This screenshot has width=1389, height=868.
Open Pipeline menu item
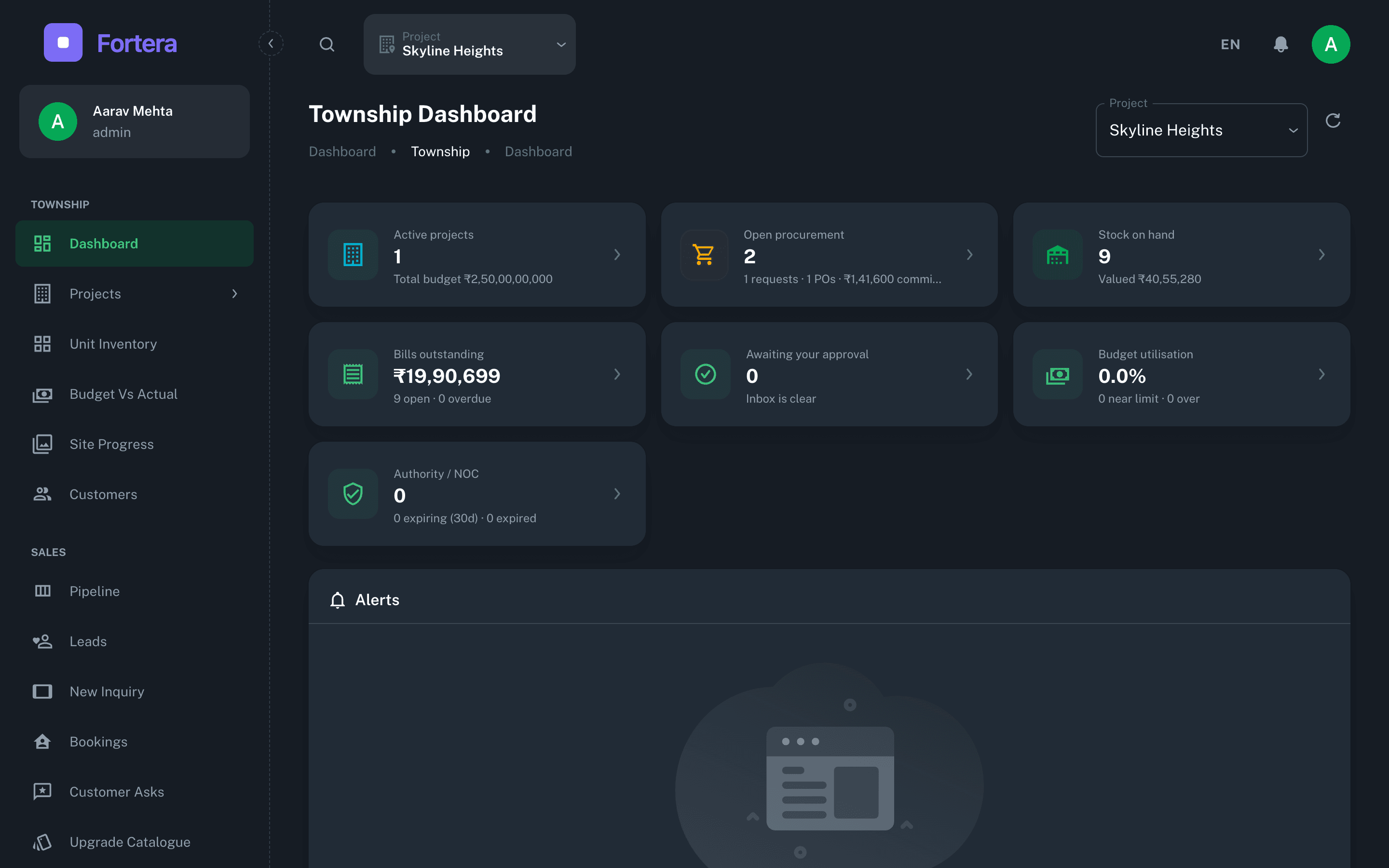134,591
